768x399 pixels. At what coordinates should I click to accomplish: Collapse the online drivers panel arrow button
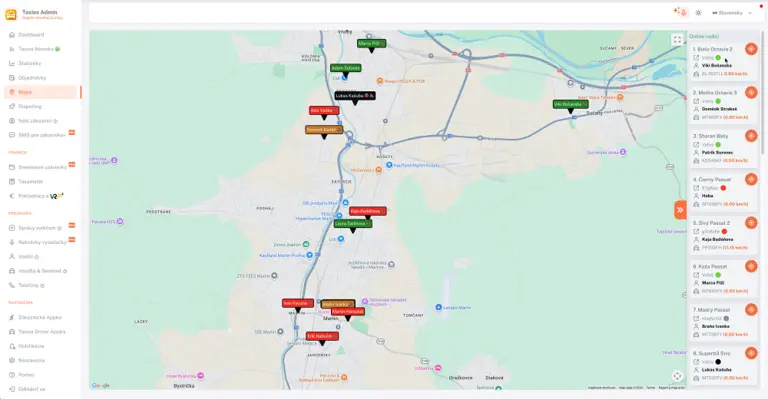(x=680, y=210)
